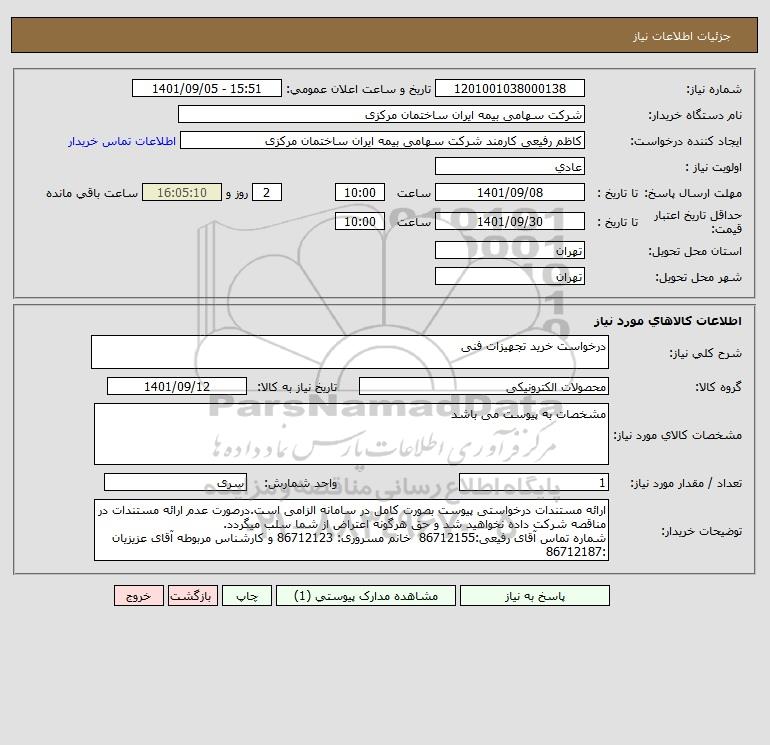The width and height of the screenshot is (770, 745).
Task: Click the announcement date field 1401/09/05 - 15:51
Action: coord(207,88)
